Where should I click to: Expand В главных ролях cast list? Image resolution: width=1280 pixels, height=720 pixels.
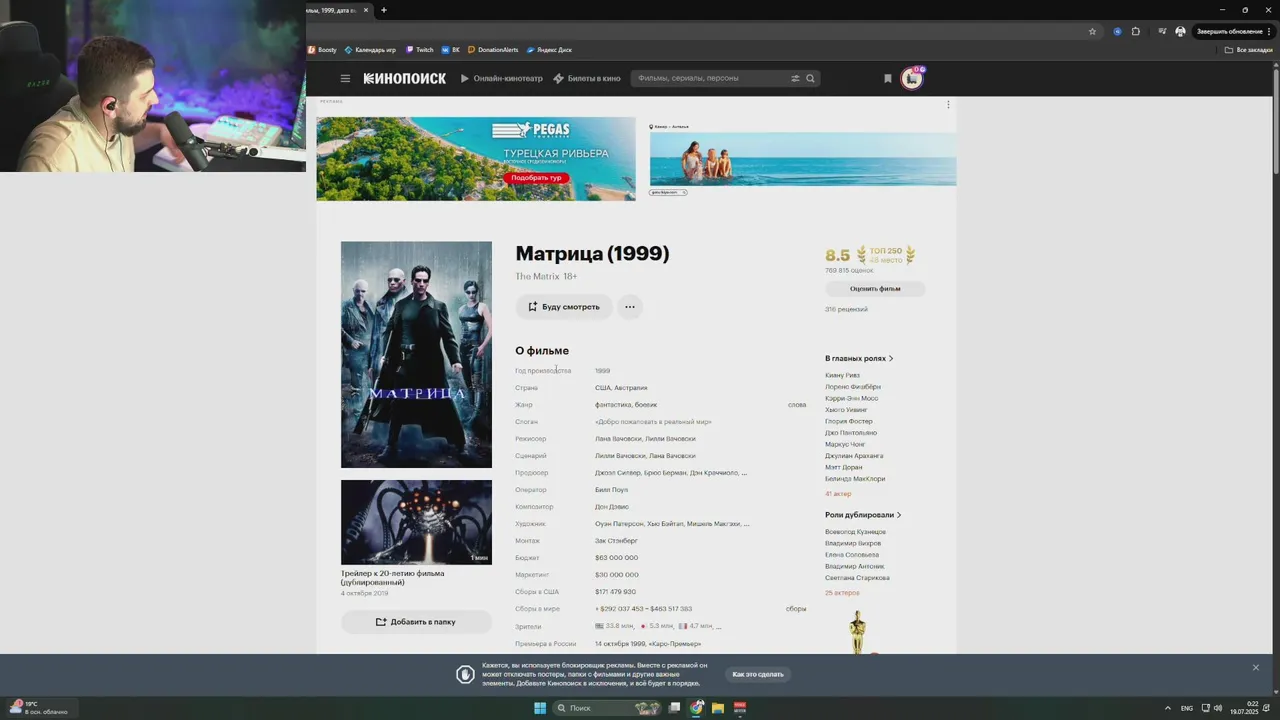coord(859,358)
